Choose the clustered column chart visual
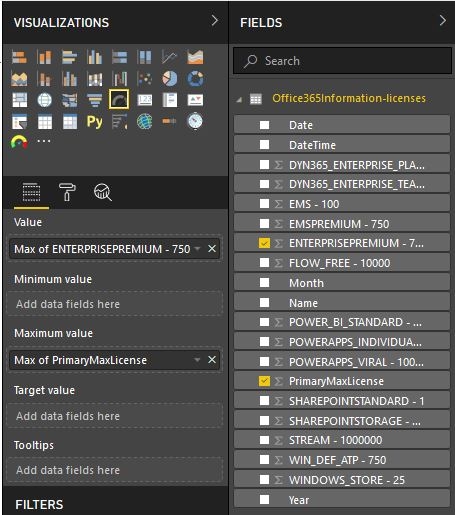 pyautogui.click(x=94, y=57)
